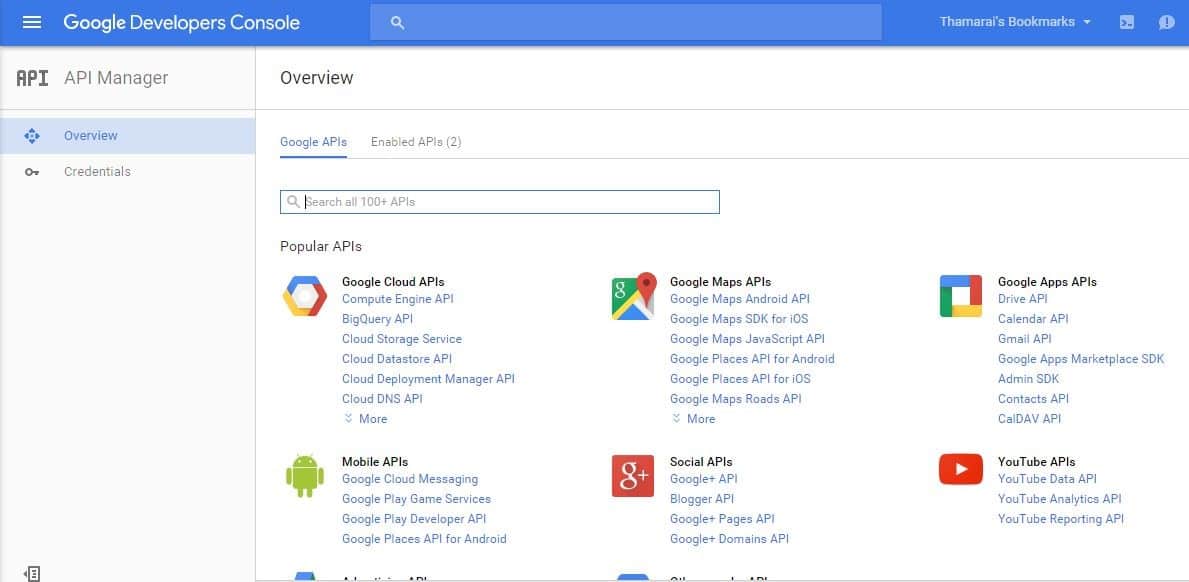Open Google Maps Android API link
The image size is (1189, 582).
pos(740,299)
